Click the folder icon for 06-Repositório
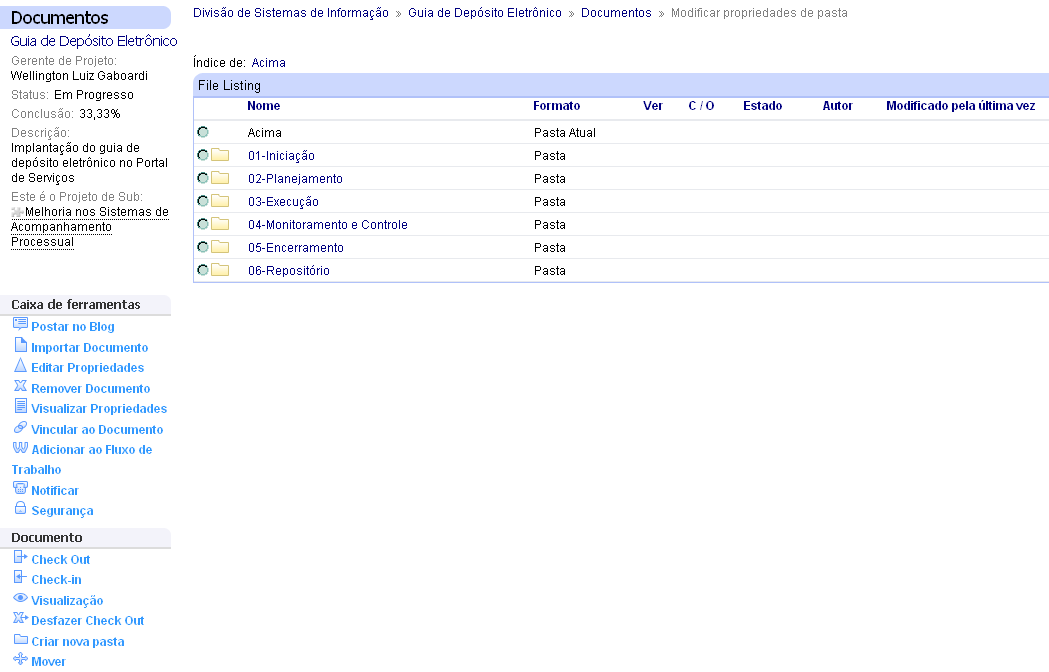The height and width of the screenshot is (672, 1049). [x=220, y=270]
